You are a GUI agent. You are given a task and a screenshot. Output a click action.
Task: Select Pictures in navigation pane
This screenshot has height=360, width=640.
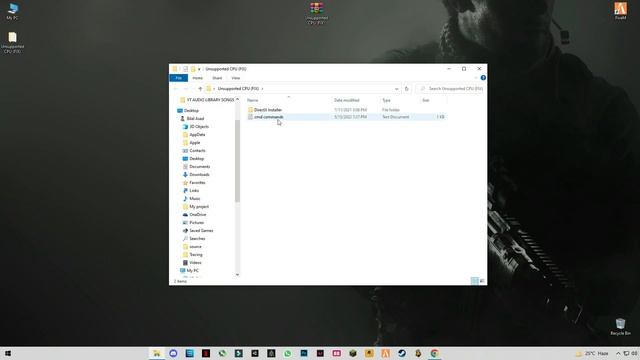[193, 223]
